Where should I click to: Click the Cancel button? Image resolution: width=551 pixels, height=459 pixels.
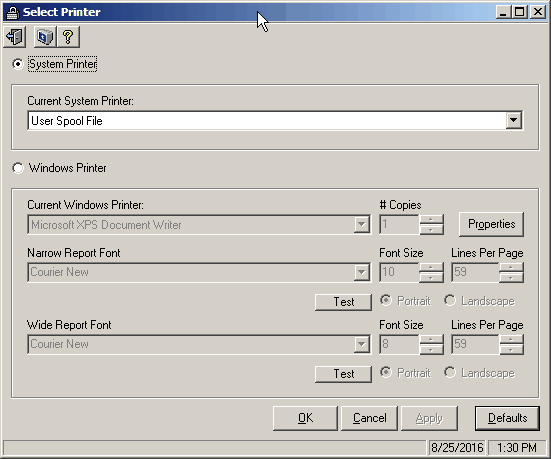[x=369, y=418]
